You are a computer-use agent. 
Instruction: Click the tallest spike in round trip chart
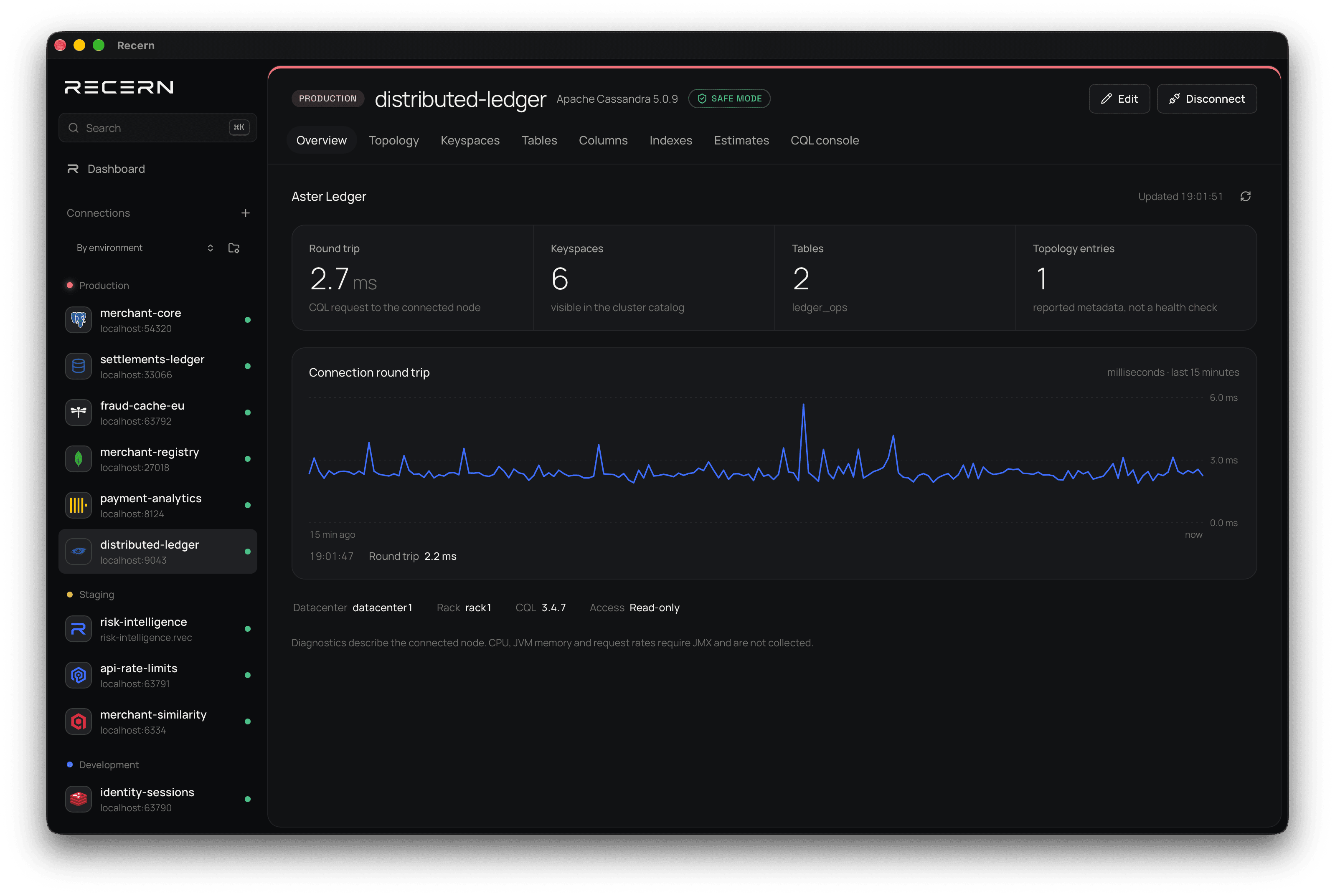(803, 405)
